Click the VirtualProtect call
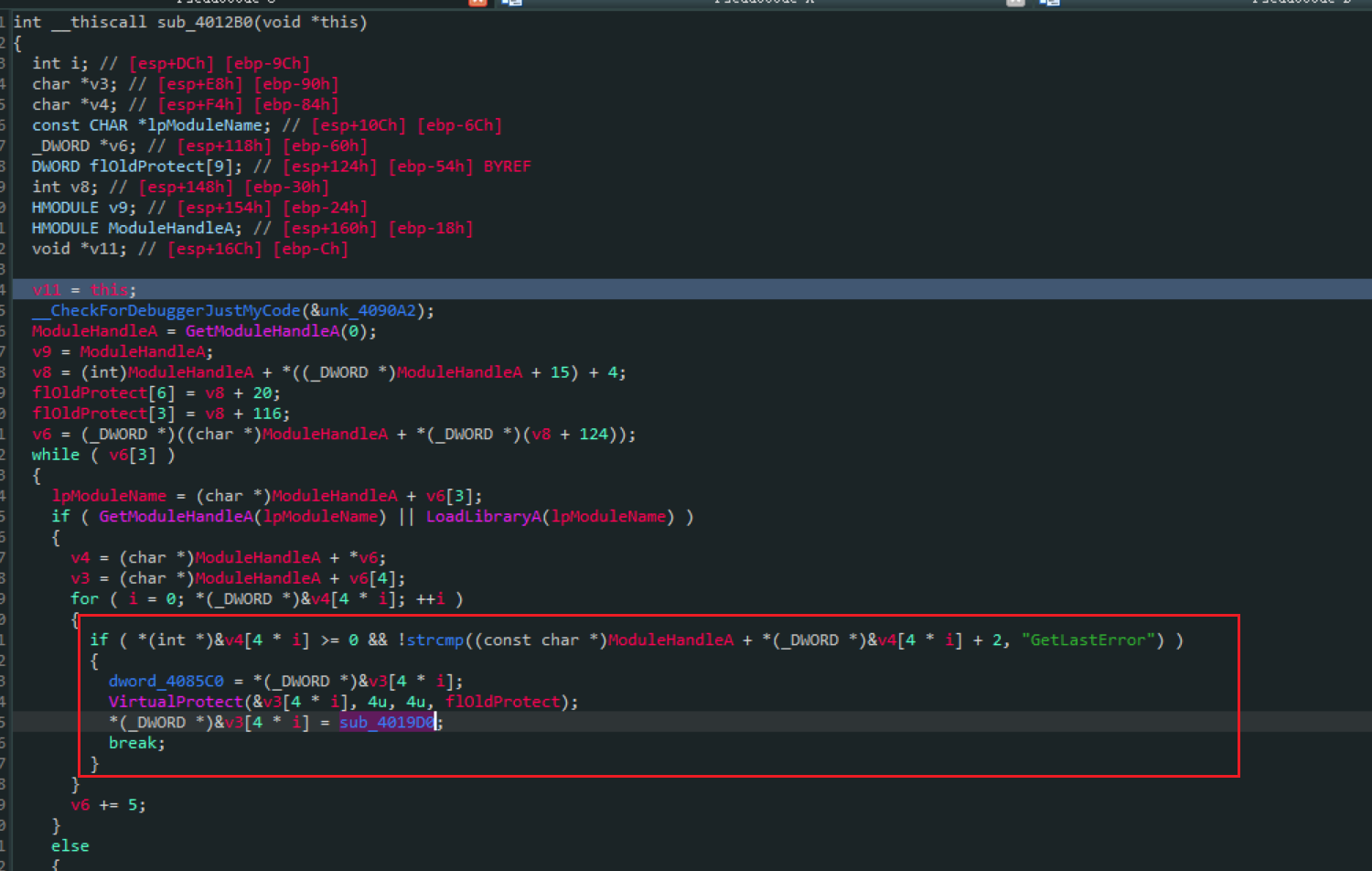The width and height of the screenshot is (1372, 871). pyautogui.click(x=176, y=702)
